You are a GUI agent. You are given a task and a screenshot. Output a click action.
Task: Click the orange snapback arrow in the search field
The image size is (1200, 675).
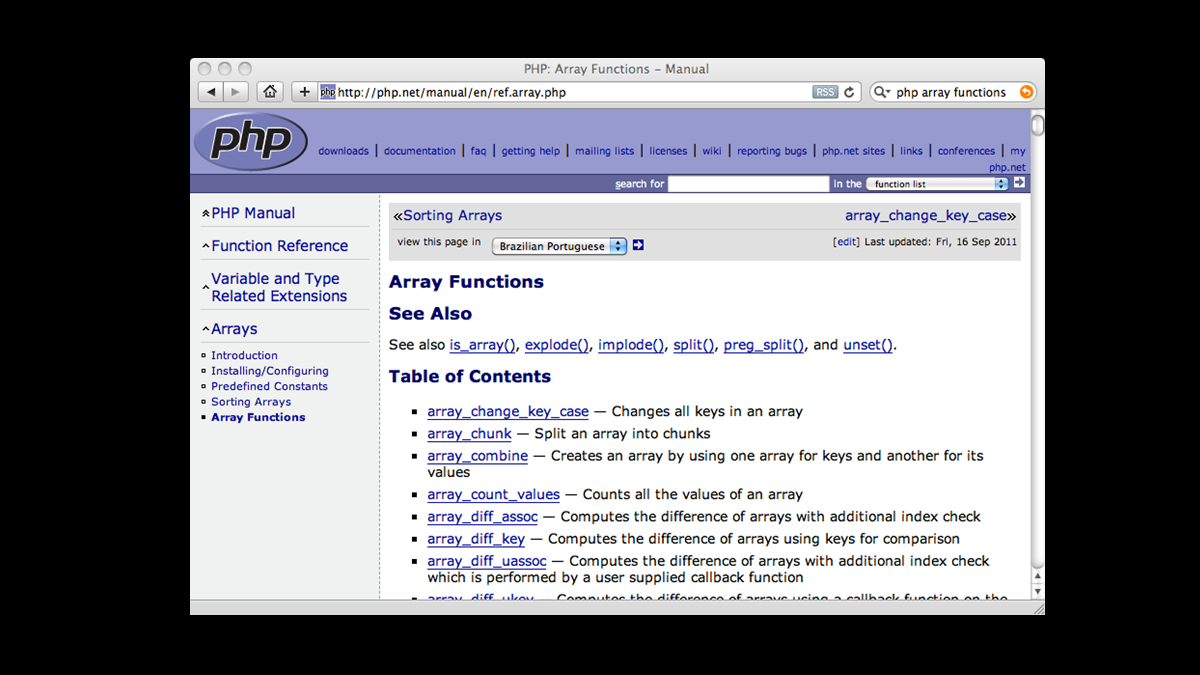click(1025, 92)
